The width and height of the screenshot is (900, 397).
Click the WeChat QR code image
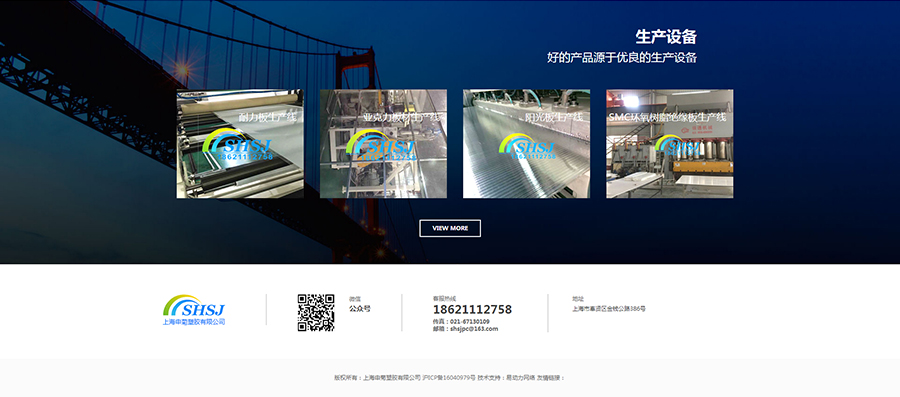(x=316, y=313)
